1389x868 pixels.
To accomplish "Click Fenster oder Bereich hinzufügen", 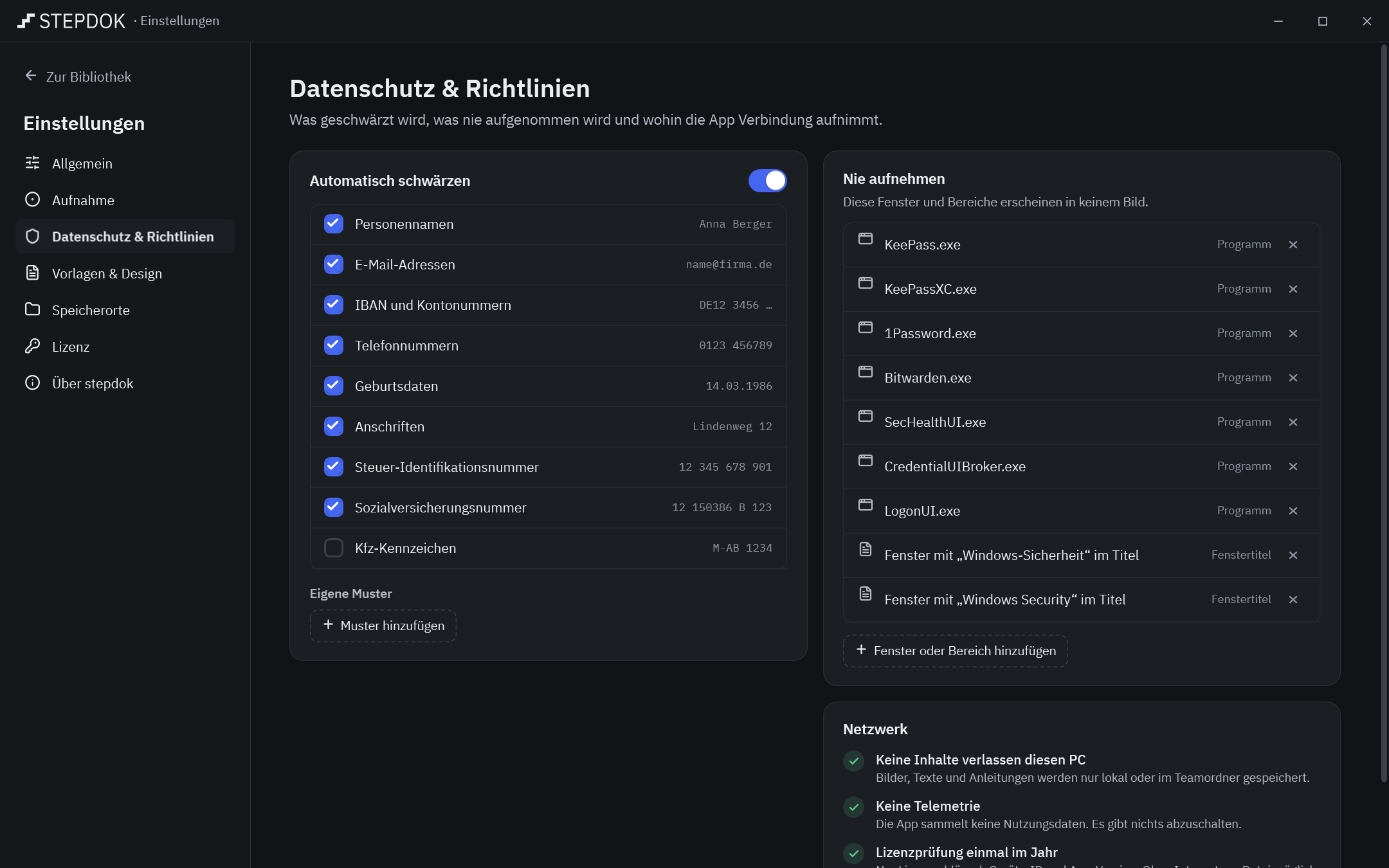I will pos(956,651).
